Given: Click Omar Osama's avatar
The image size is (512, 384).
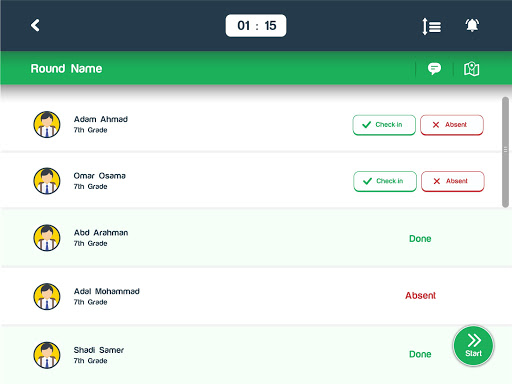Looking at the screenshot, I should [47, 181].
